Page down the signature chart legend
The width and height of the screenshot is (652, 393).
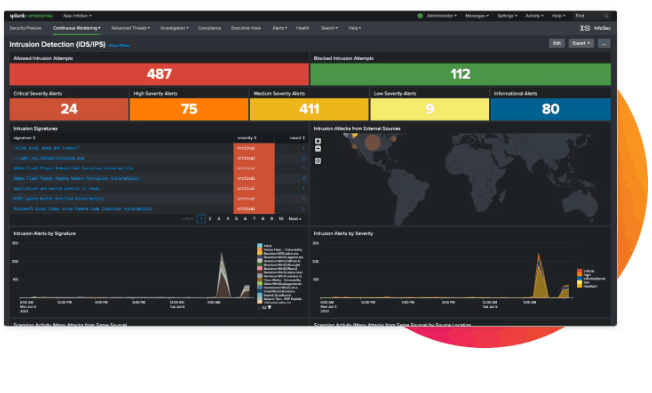click(269, 307)
